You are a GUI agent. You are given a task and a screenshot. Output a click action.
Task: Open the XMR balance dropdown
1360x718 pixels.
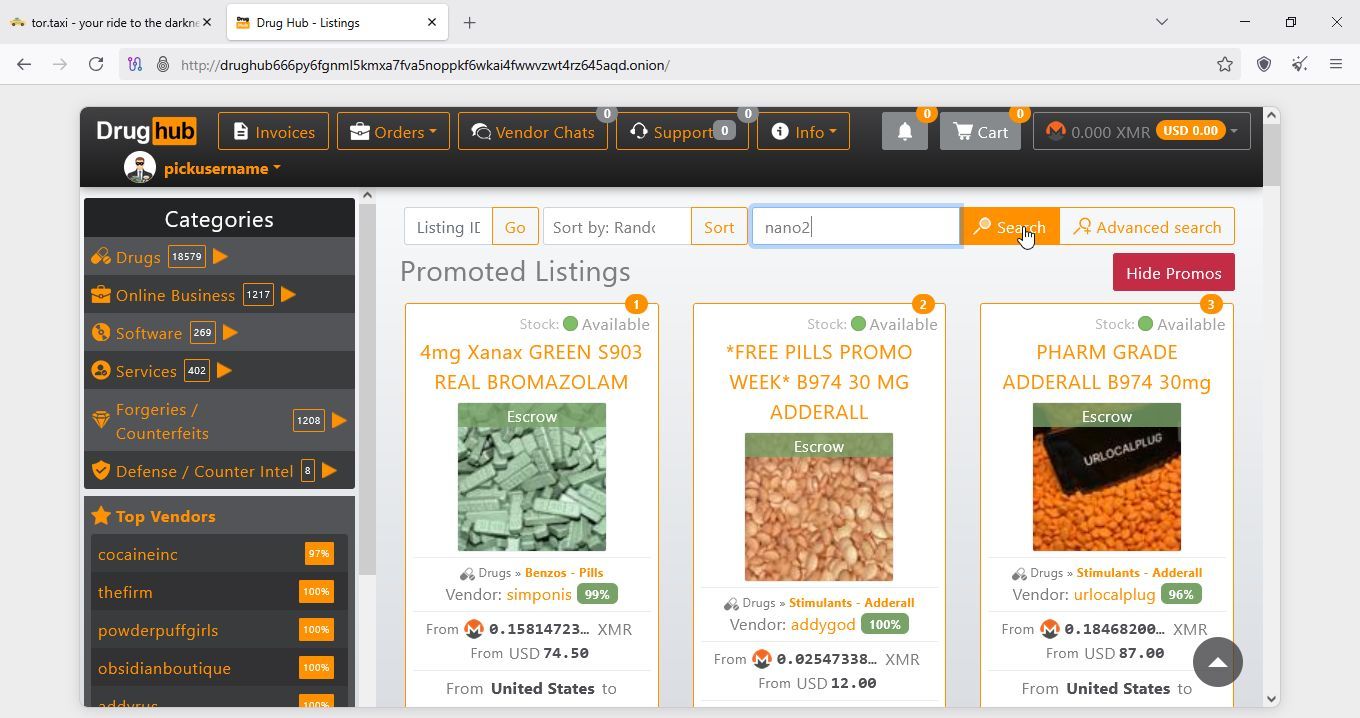(x=1142, y=131)
